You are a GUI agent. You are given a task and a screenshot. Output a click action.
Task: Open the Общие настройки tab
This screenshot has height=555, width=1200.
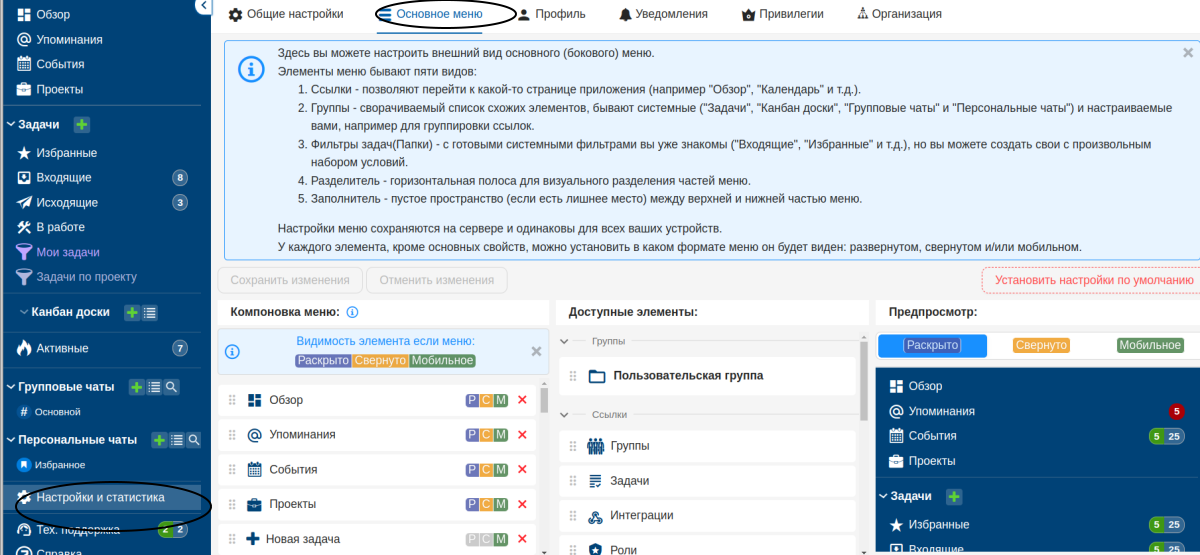[x=286, y=14]
